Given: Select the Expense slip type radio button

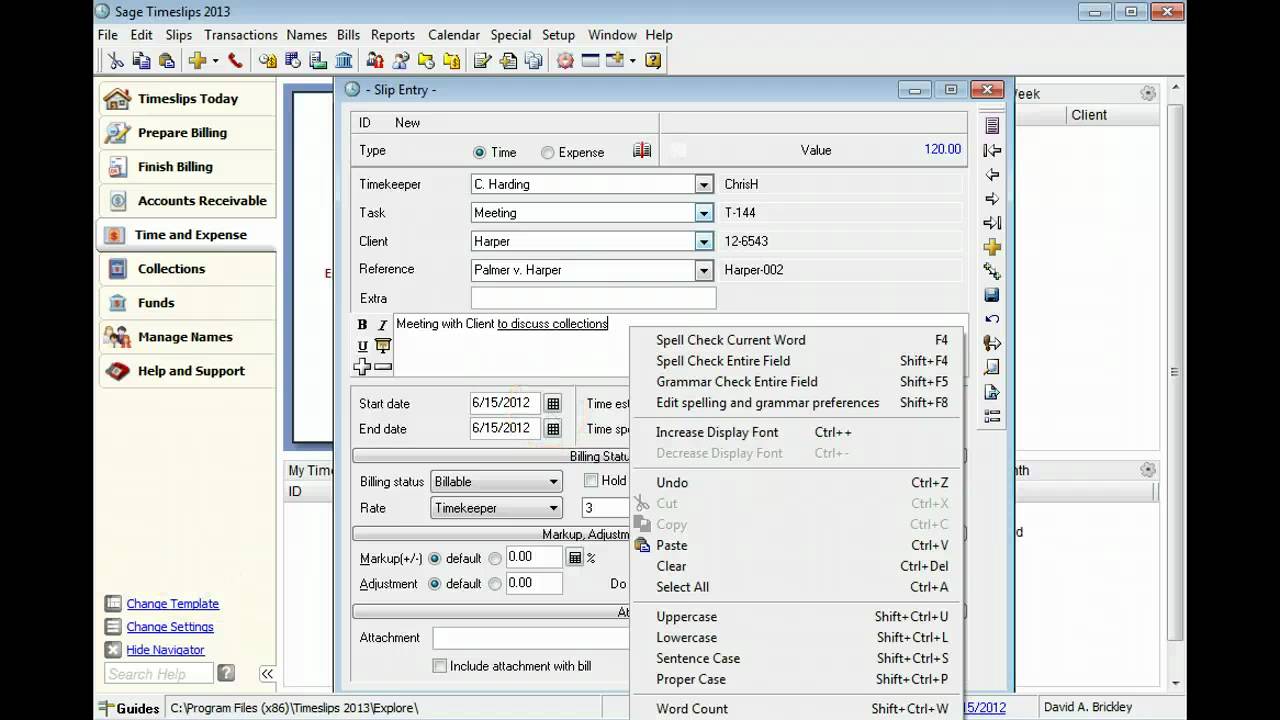Looking at the screenshot, I should point(547,153).
